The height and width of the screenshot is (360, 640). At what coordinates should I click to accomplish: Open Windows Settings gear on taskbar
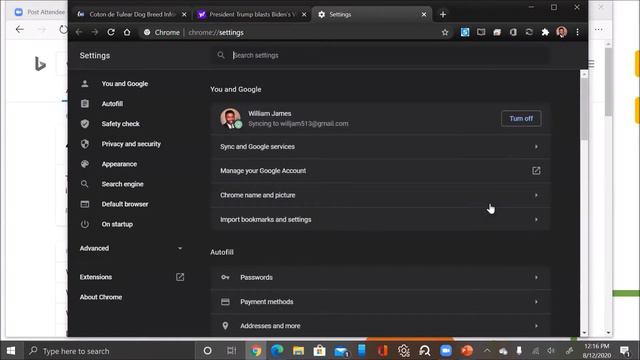coord(404,351)
